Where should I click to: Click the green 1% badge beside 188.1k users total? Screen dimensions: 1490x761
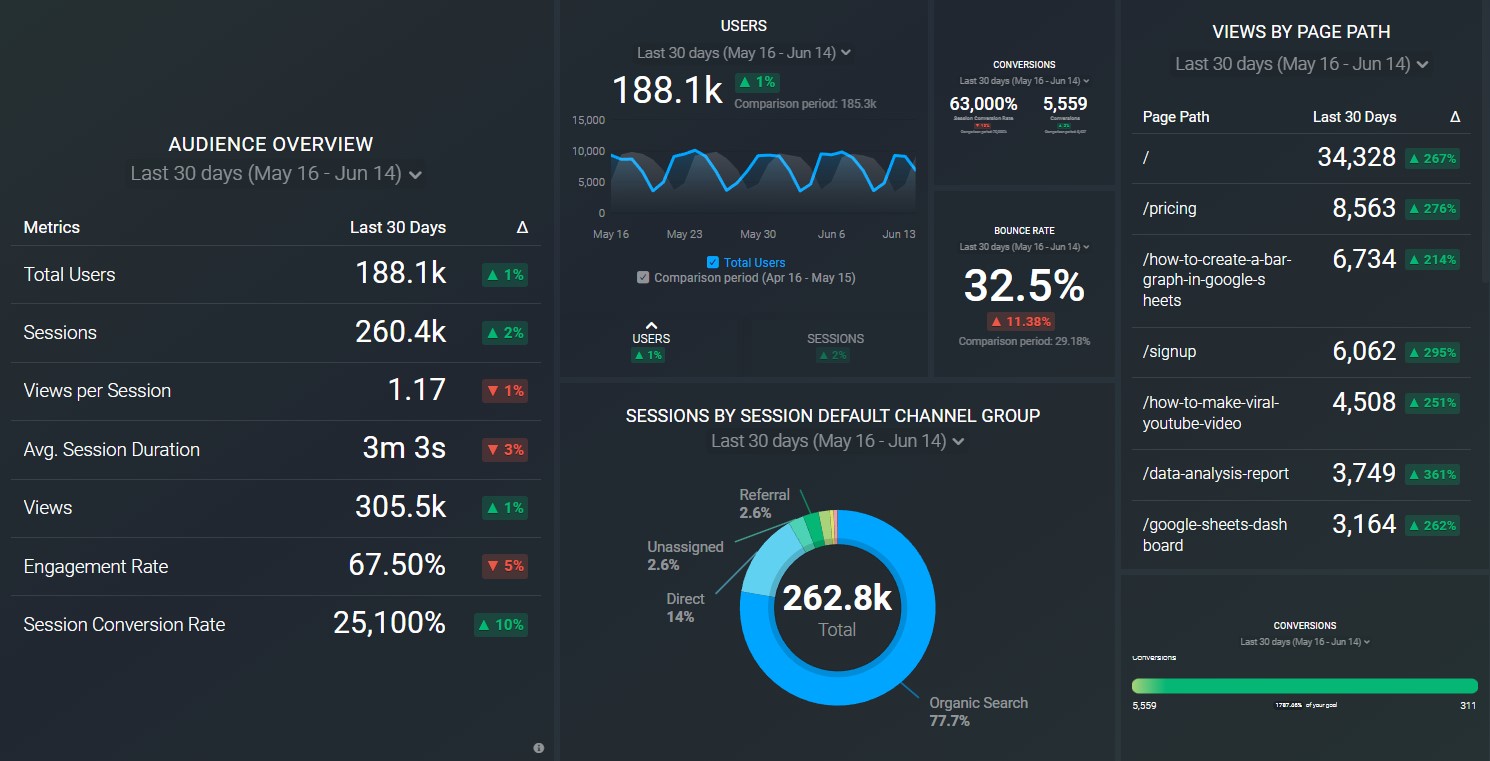coord(757,82)
